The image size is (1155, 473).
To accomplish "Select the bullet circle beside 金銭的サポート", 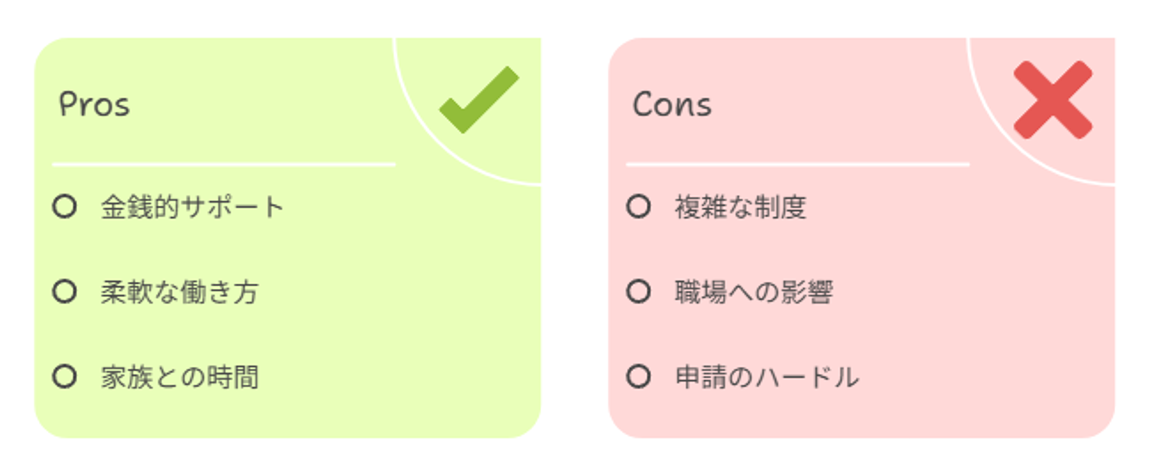I will tap(65, 207).
